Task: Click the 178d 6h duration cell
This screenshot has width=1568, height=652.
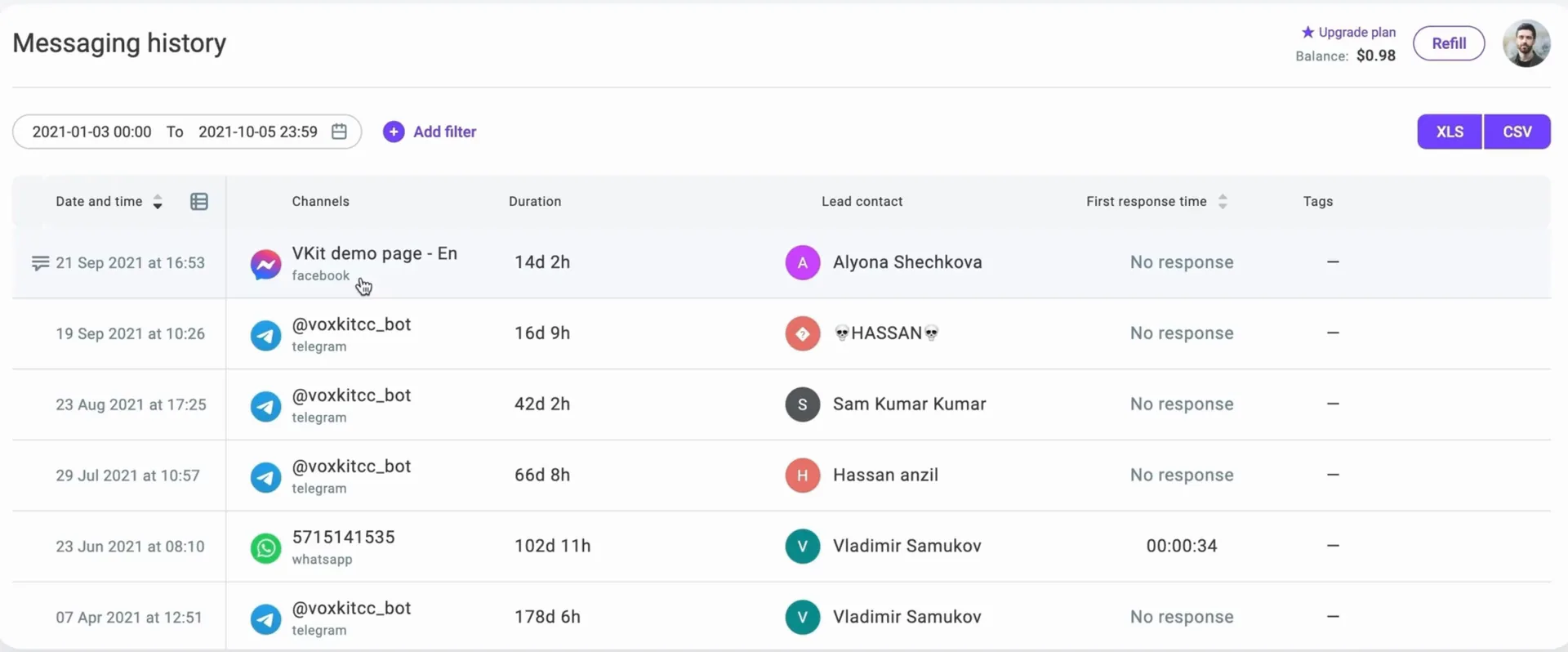Action: (547, 617)
